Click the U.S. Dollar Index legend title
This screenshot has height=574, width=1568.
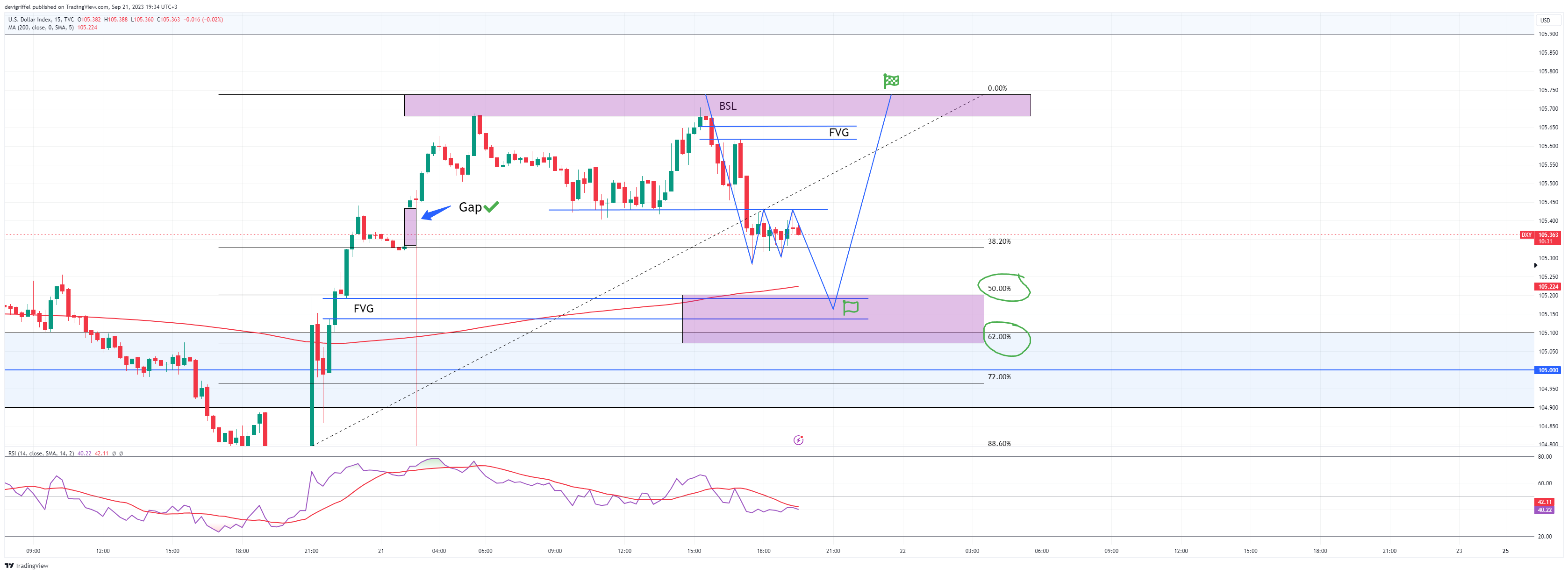pos(41,20)
